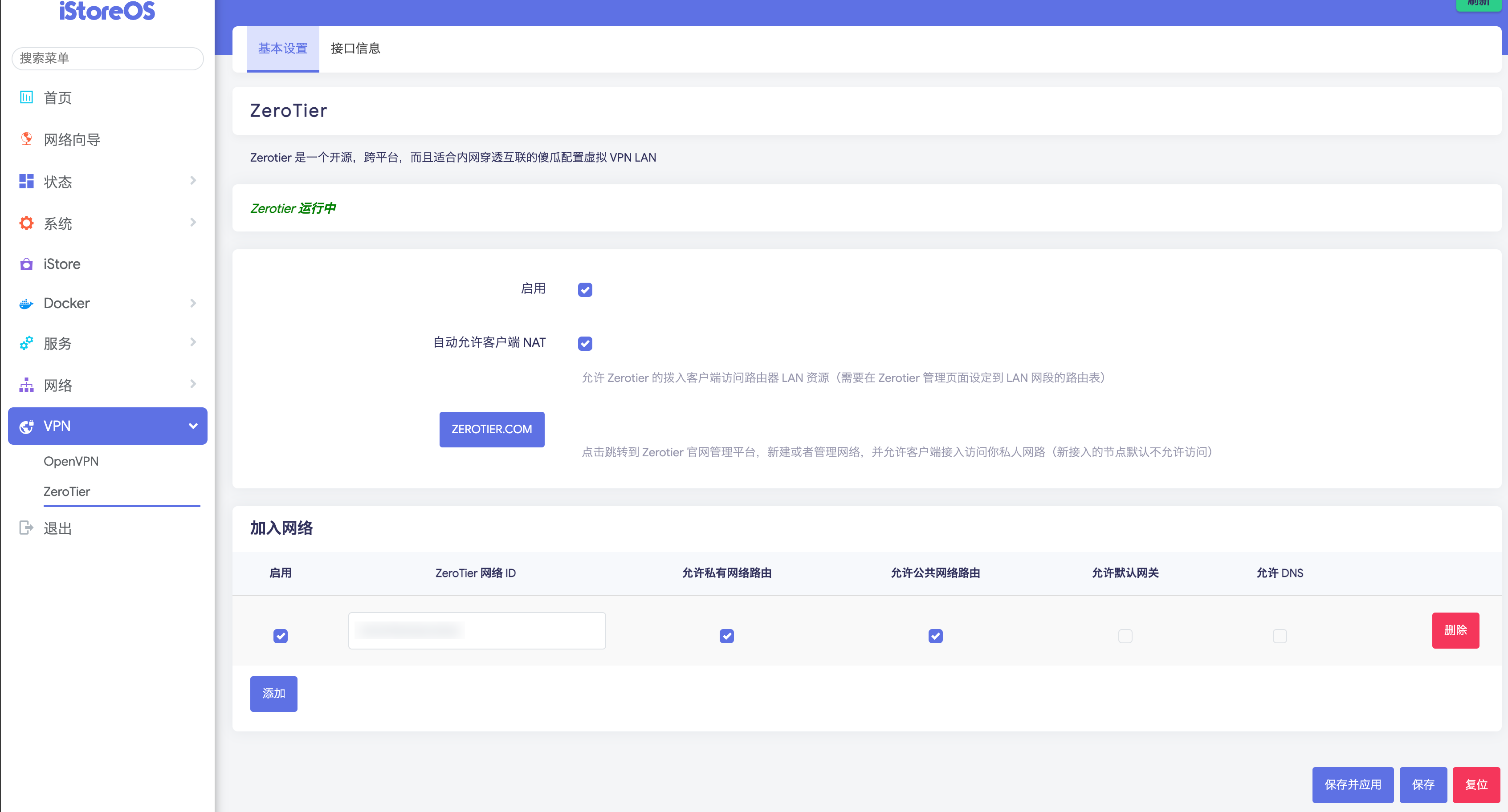Click the 加入网络 section heading
The image size is (1508, 812).
pyautogui.click(x=281, y=528)
